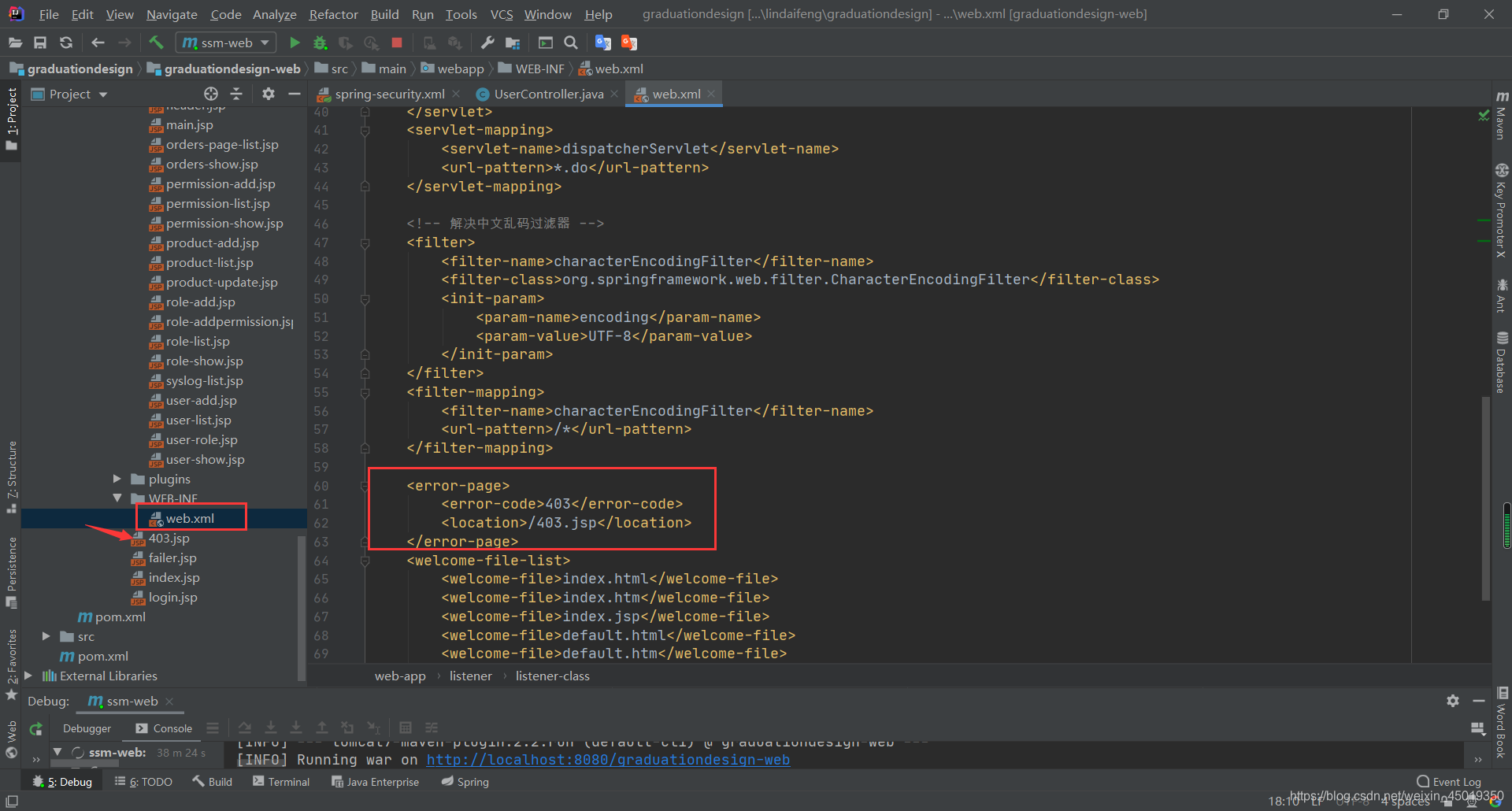The width and height of the screenshot is (1512, 811).
Task: Open the Refactor menu
Action: [x=333, y=14]
